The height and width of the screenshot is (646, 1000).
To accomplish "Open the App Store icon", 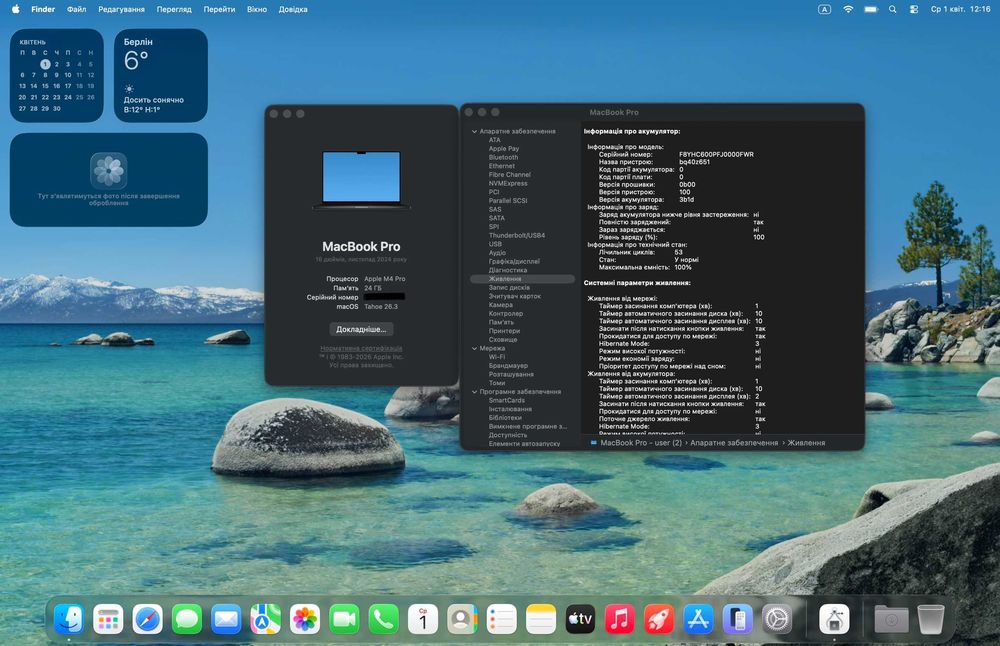I will tap(698, 619).
